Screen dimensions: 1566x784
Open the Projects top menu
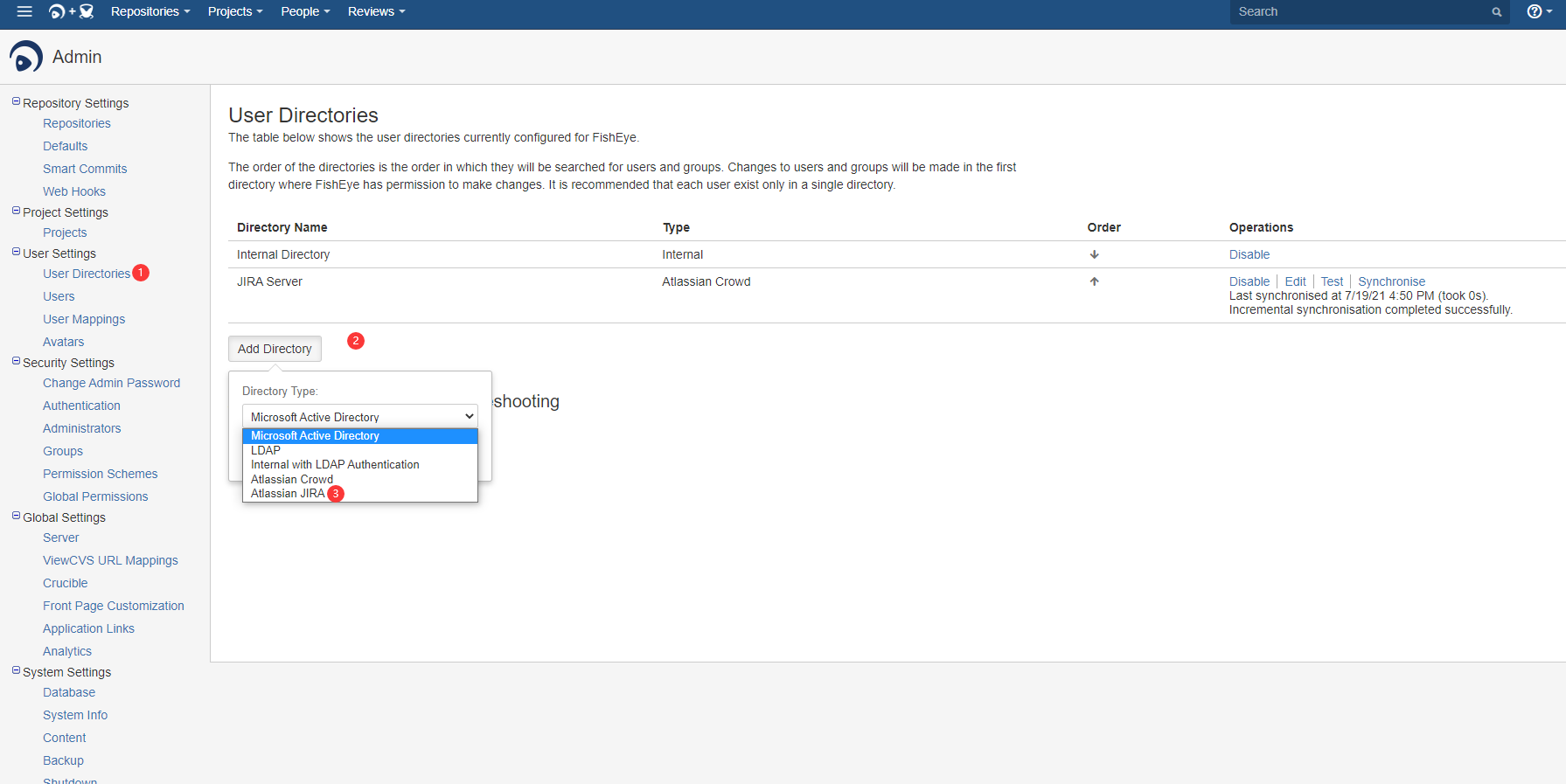(x=235, y=11)
